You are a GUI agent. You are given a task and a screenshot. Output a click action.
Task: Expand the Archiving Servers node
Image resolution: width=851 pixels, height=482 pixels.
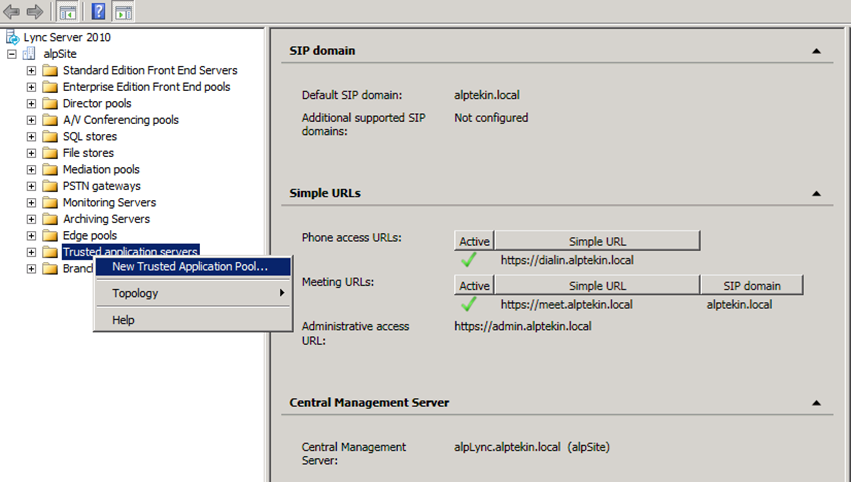[x=31, y=219]
